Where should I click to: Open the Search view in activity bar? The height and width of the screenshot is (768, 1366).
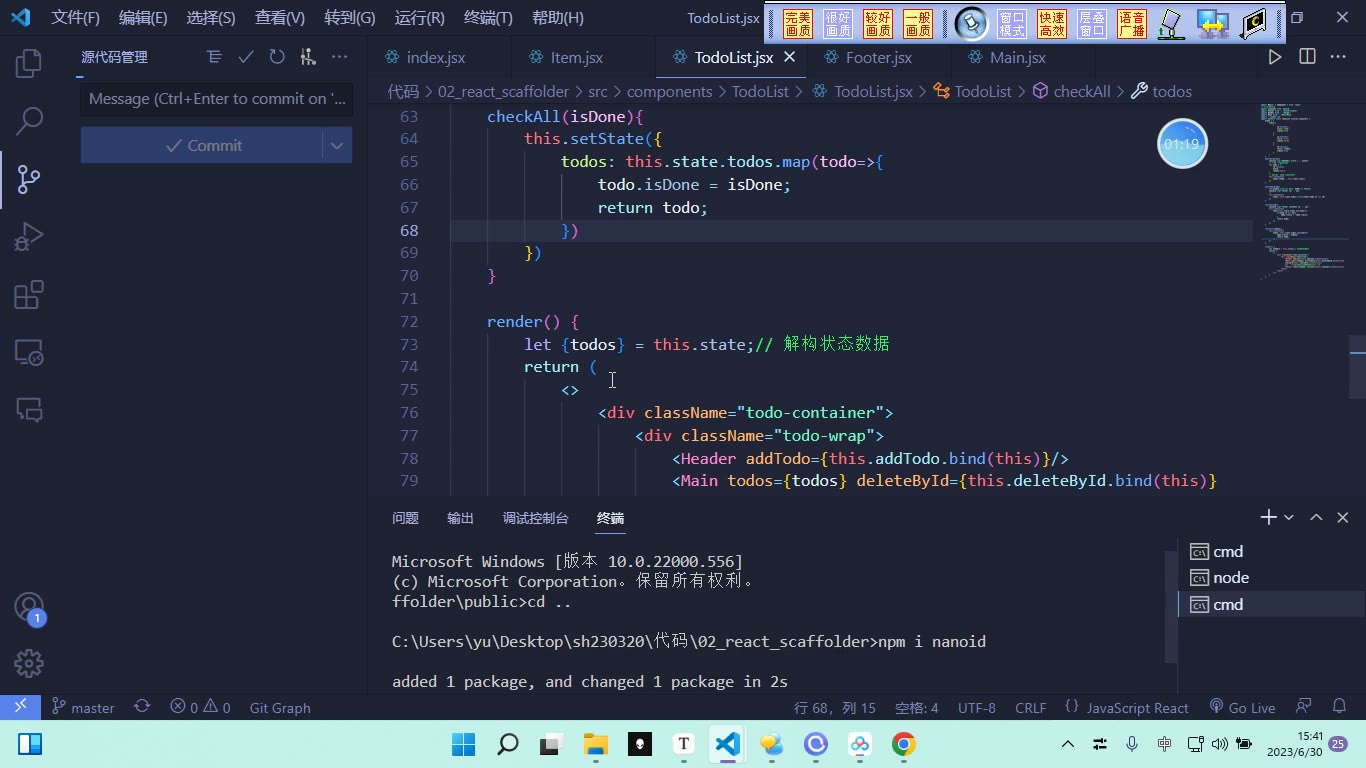pyautogui.click(x=29, y=121)
